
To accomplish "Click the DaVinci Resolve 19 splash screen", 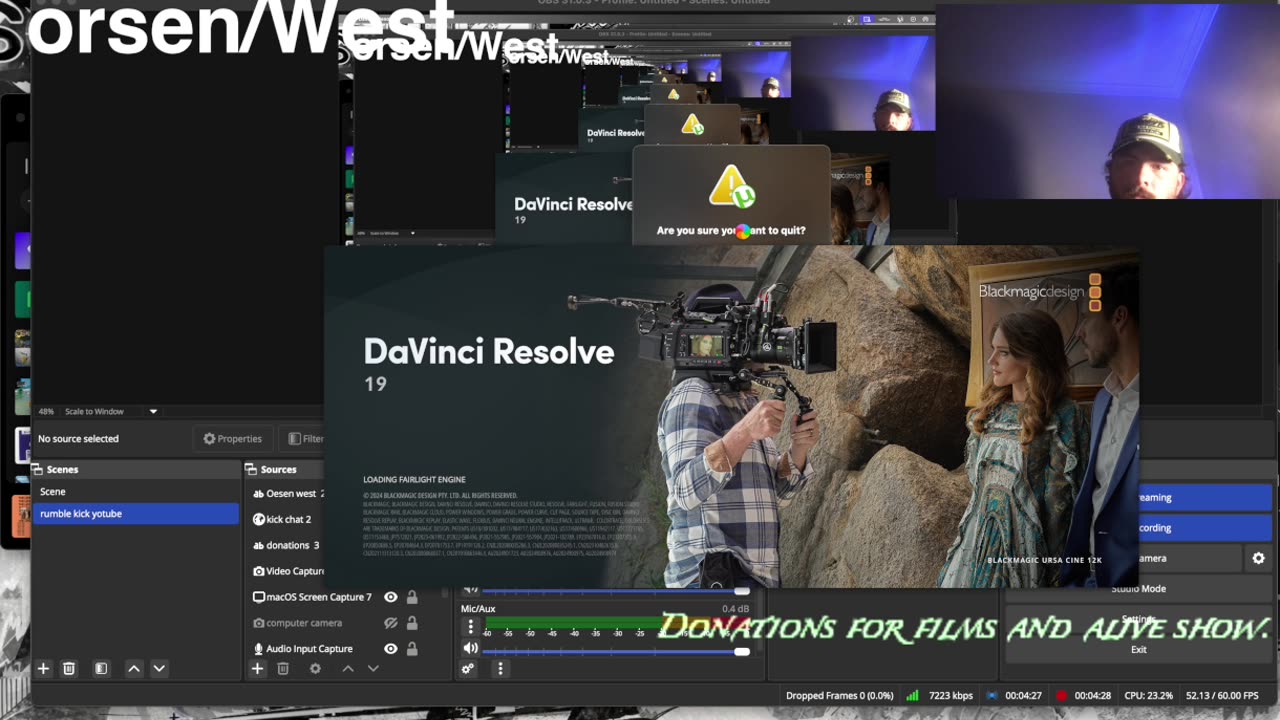I will [731, 417].
